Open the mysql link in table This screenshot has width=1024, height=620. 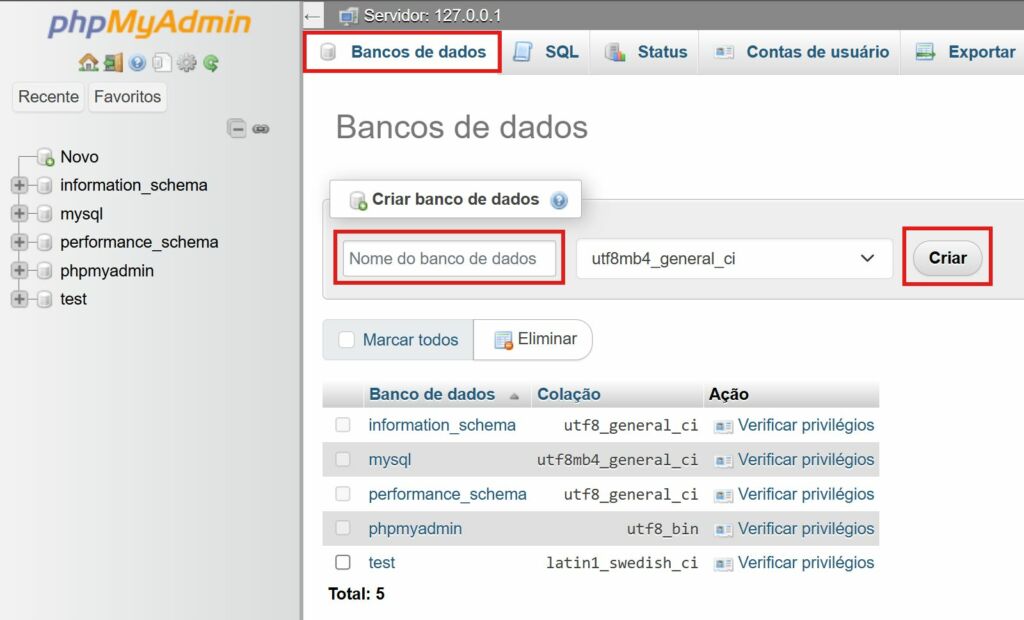click(390, 460)
